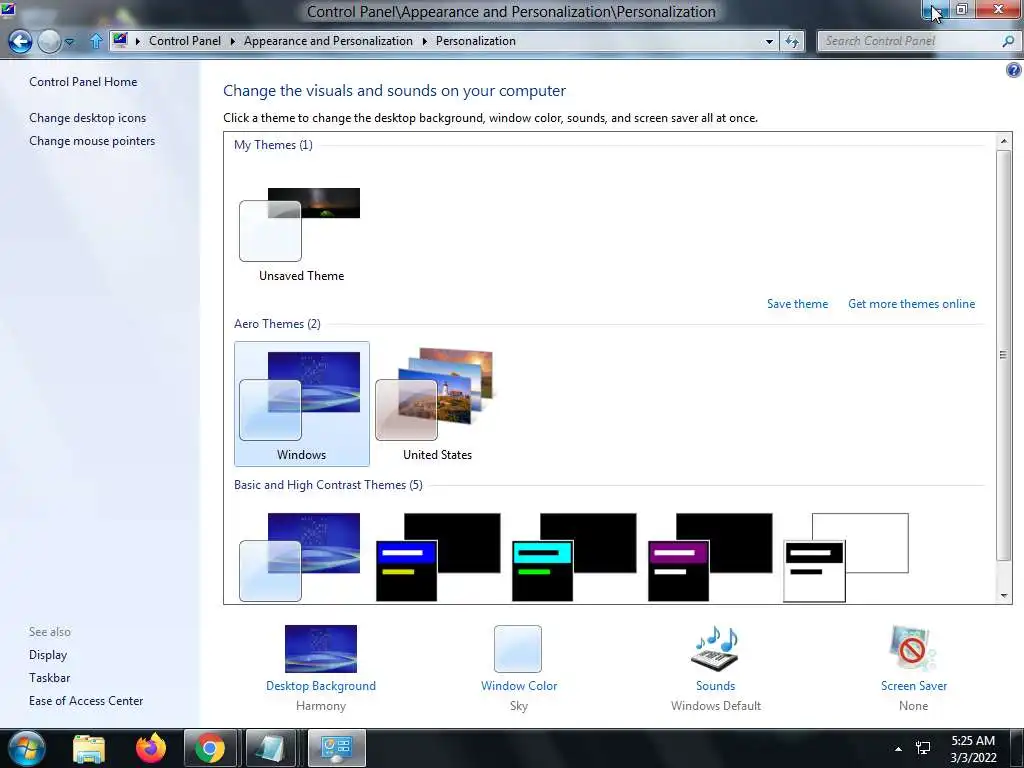
Task: Select cyan-titled High Contrast theme
Action: coord(574,556)
